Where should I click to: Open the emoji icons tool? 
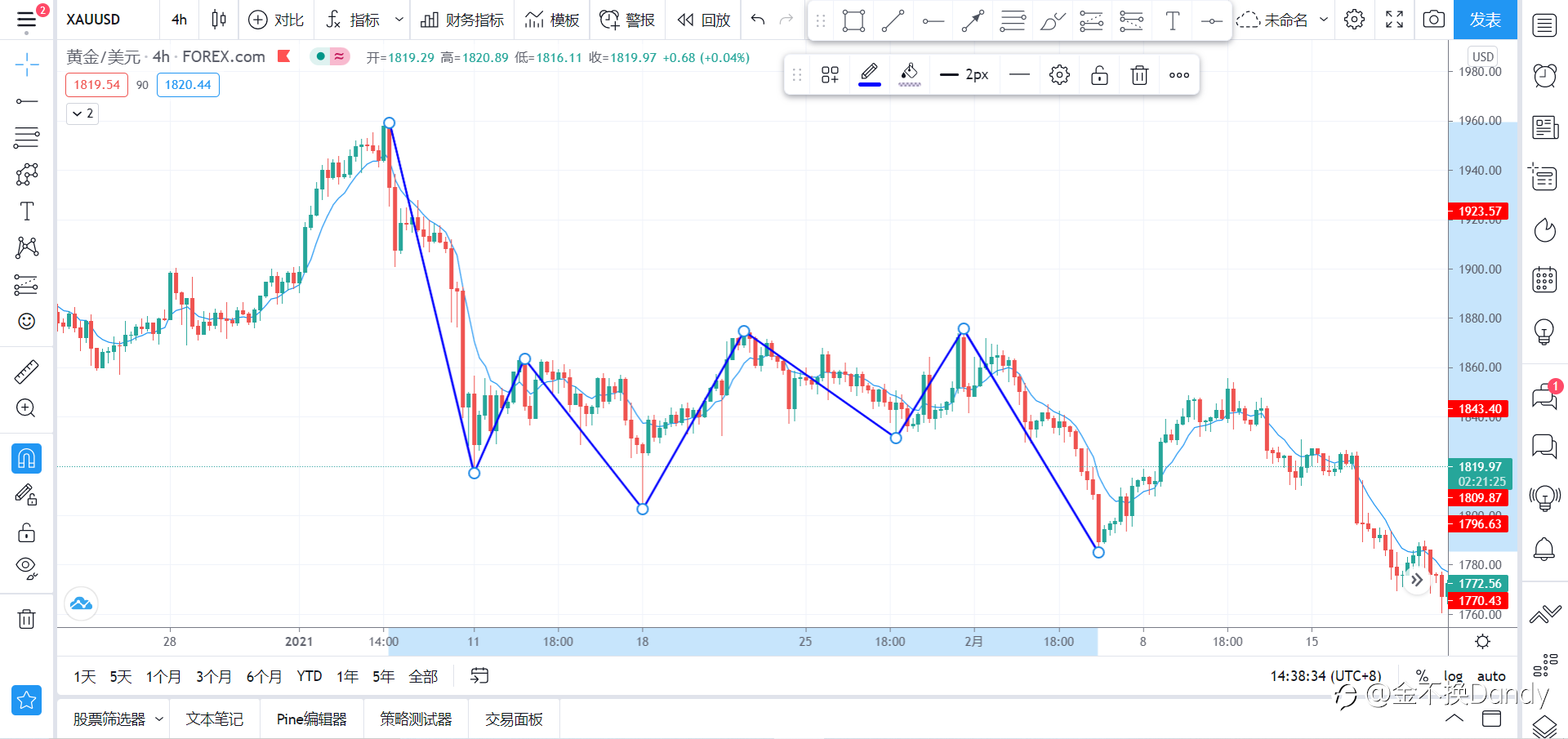[27, 322]
